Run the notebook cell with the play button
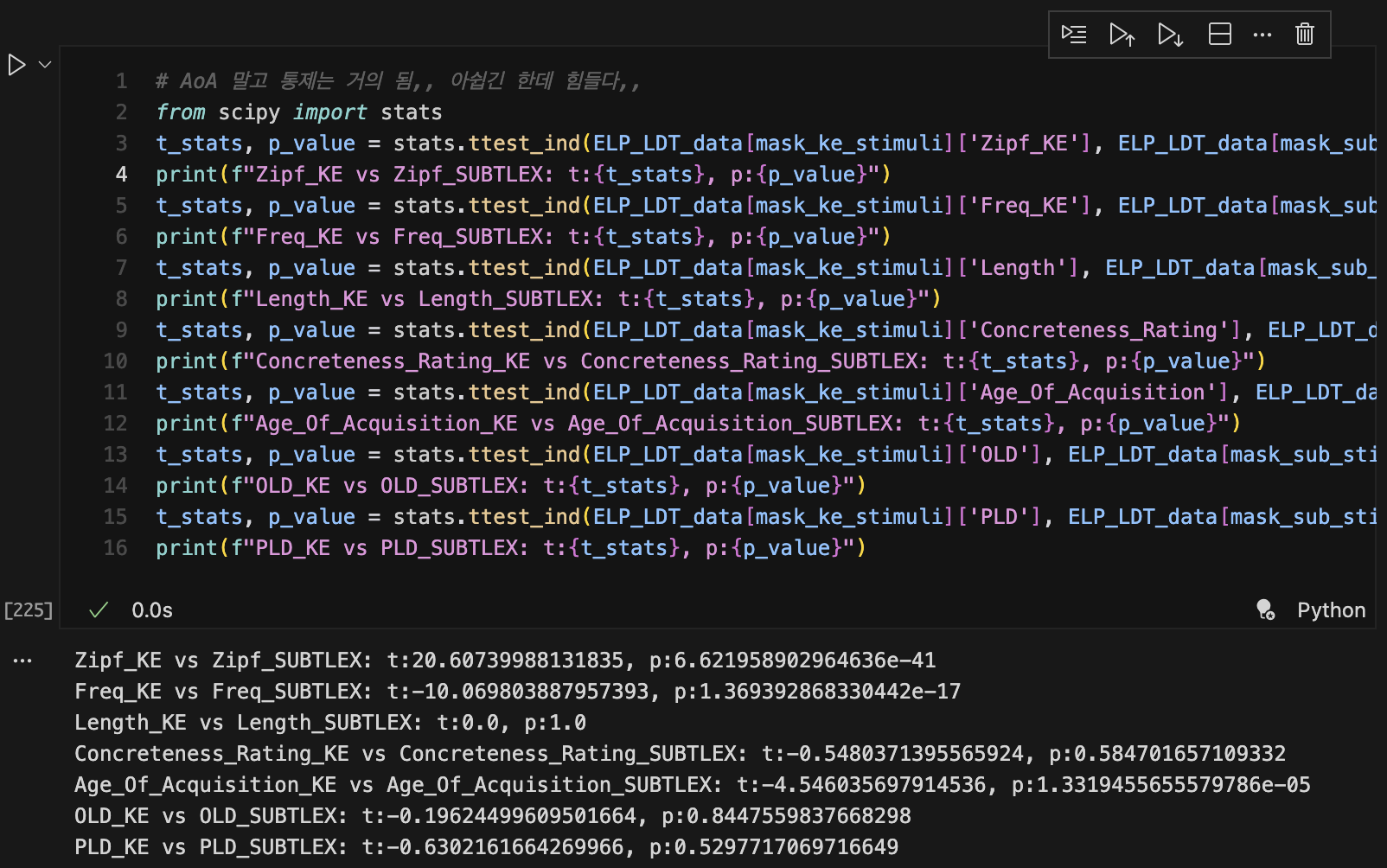 pos(16,65)
